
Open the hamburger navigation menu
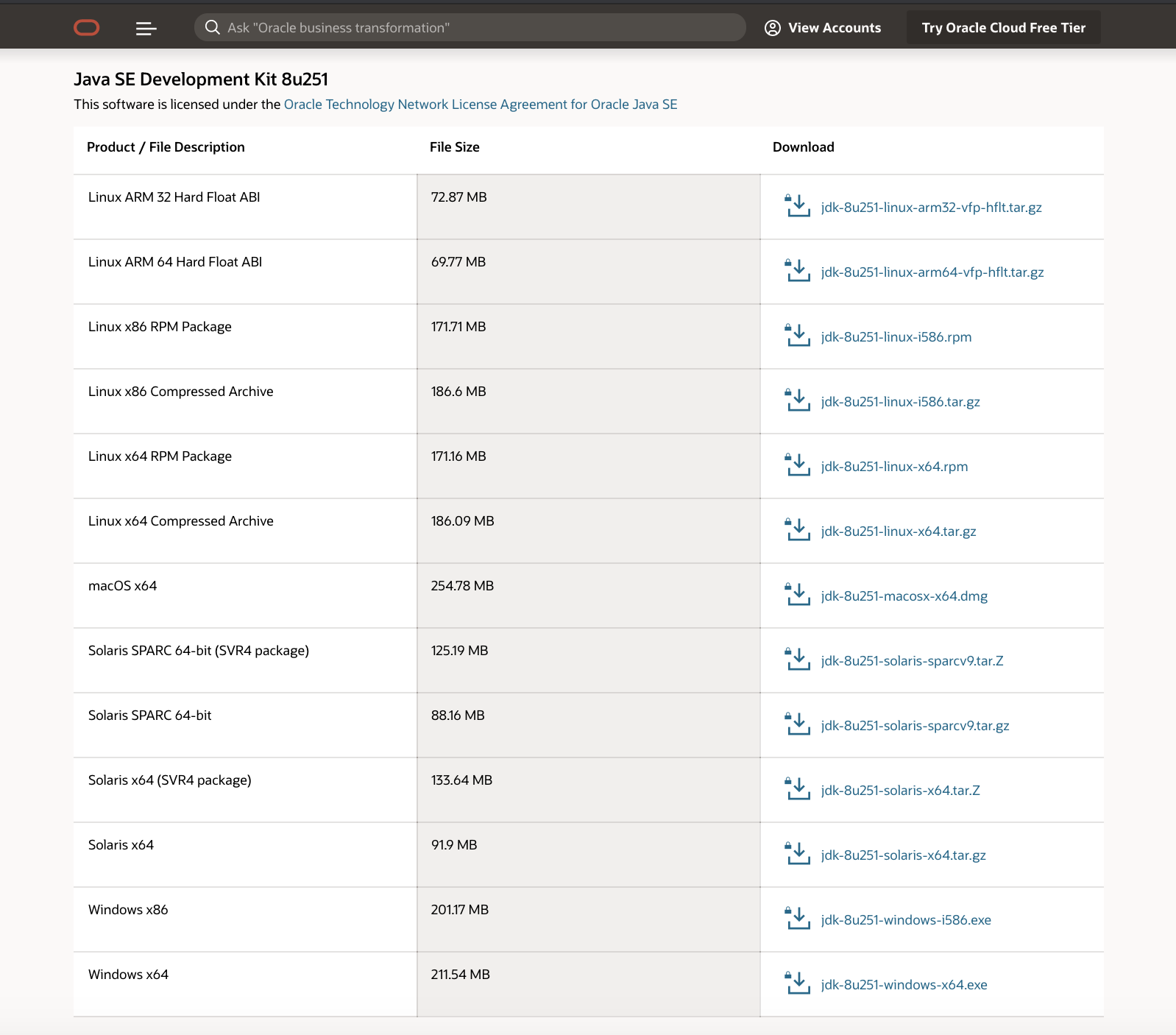146,28
